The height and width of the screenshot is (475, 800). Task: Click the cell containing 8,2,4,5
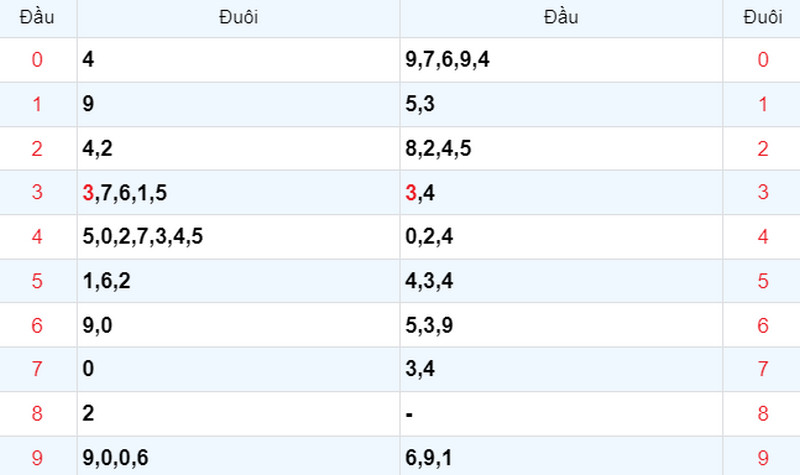point(561,148)
